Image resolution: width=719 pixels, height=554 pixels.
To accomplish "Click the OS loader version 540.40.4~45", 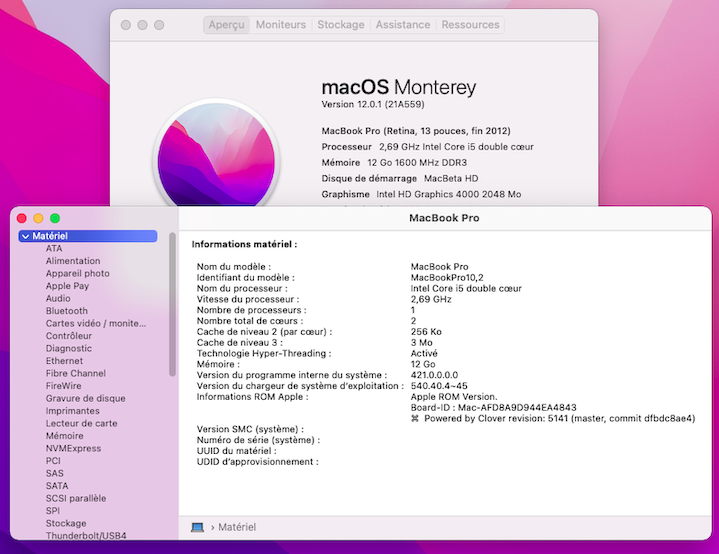I will pos(439,386).
